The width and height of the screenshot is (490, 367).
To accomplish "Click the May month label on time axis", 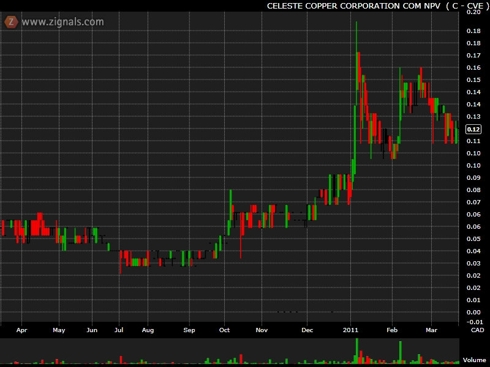I will (x=59, y=330).
